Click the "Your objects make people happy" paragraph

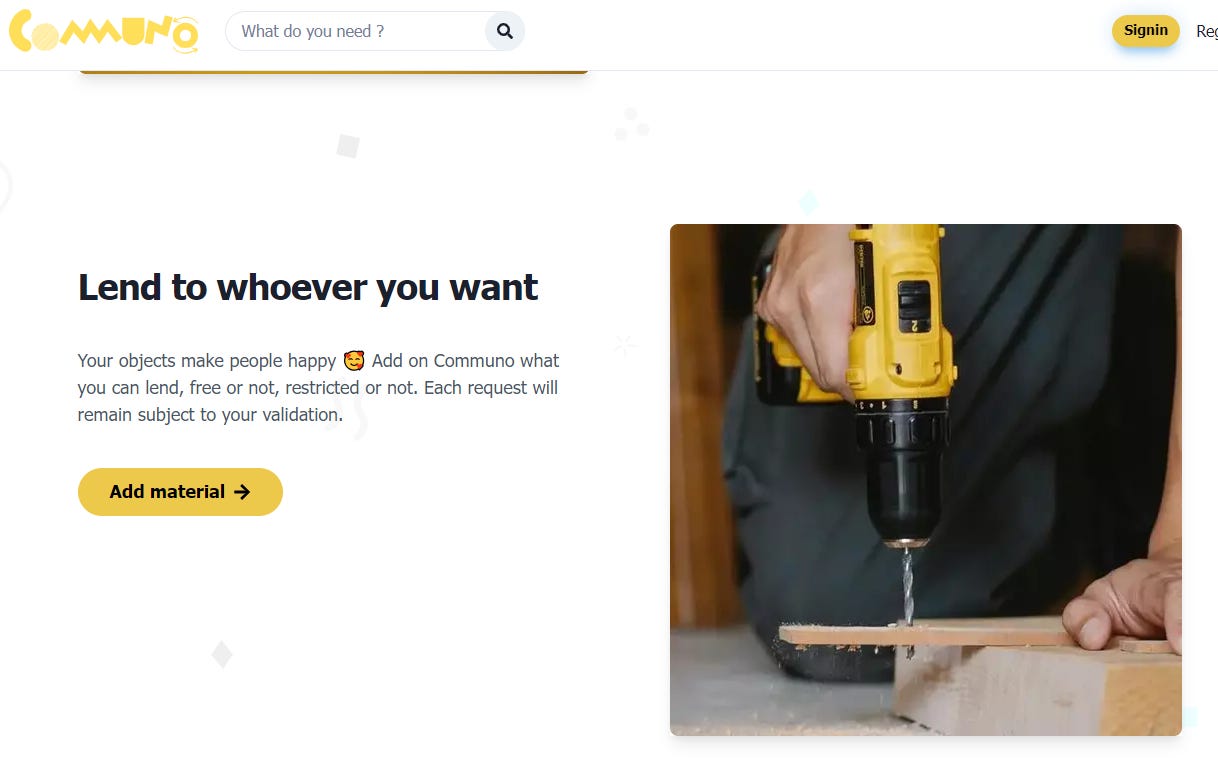319,387
